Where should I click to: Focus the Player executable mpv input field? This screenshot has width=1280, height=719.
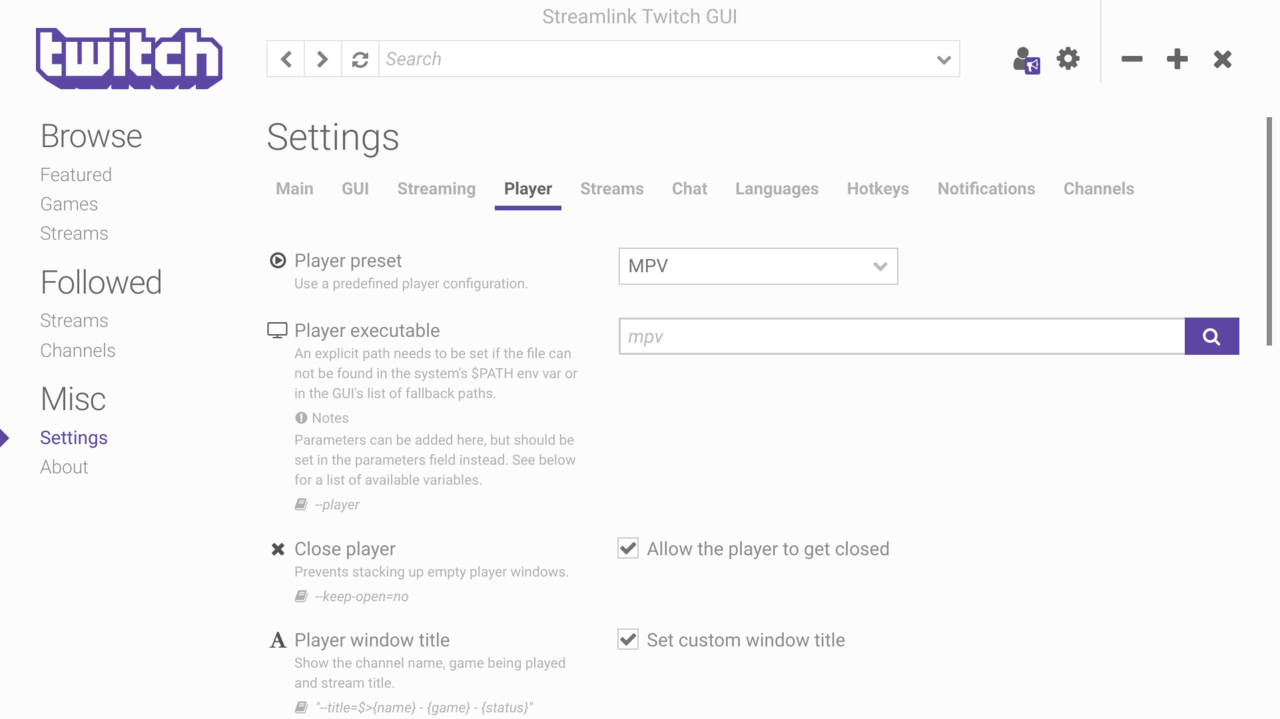coord(902,337)
